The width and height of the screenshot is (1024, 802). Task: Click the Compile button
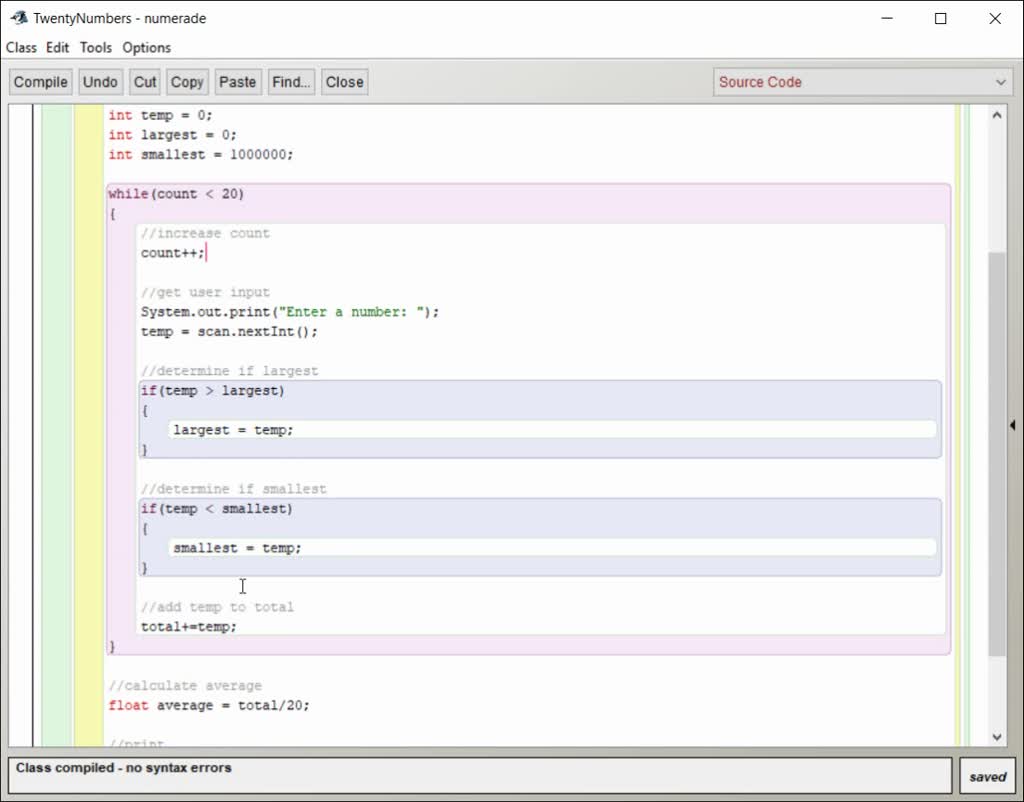point(41,82)
